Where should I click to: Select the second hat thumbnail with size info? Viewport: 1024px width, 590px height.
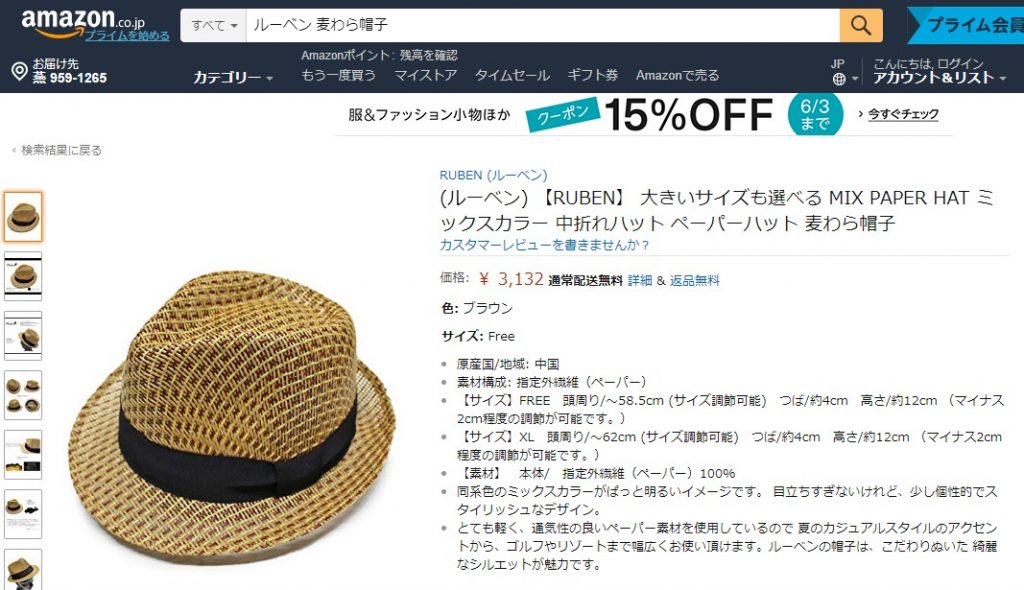[23, 276]
